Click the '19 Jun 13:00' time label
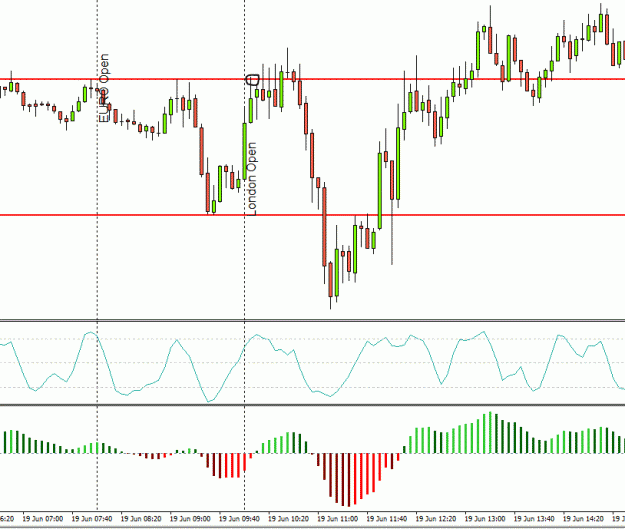The image size is (625, 529). point(485,519)
